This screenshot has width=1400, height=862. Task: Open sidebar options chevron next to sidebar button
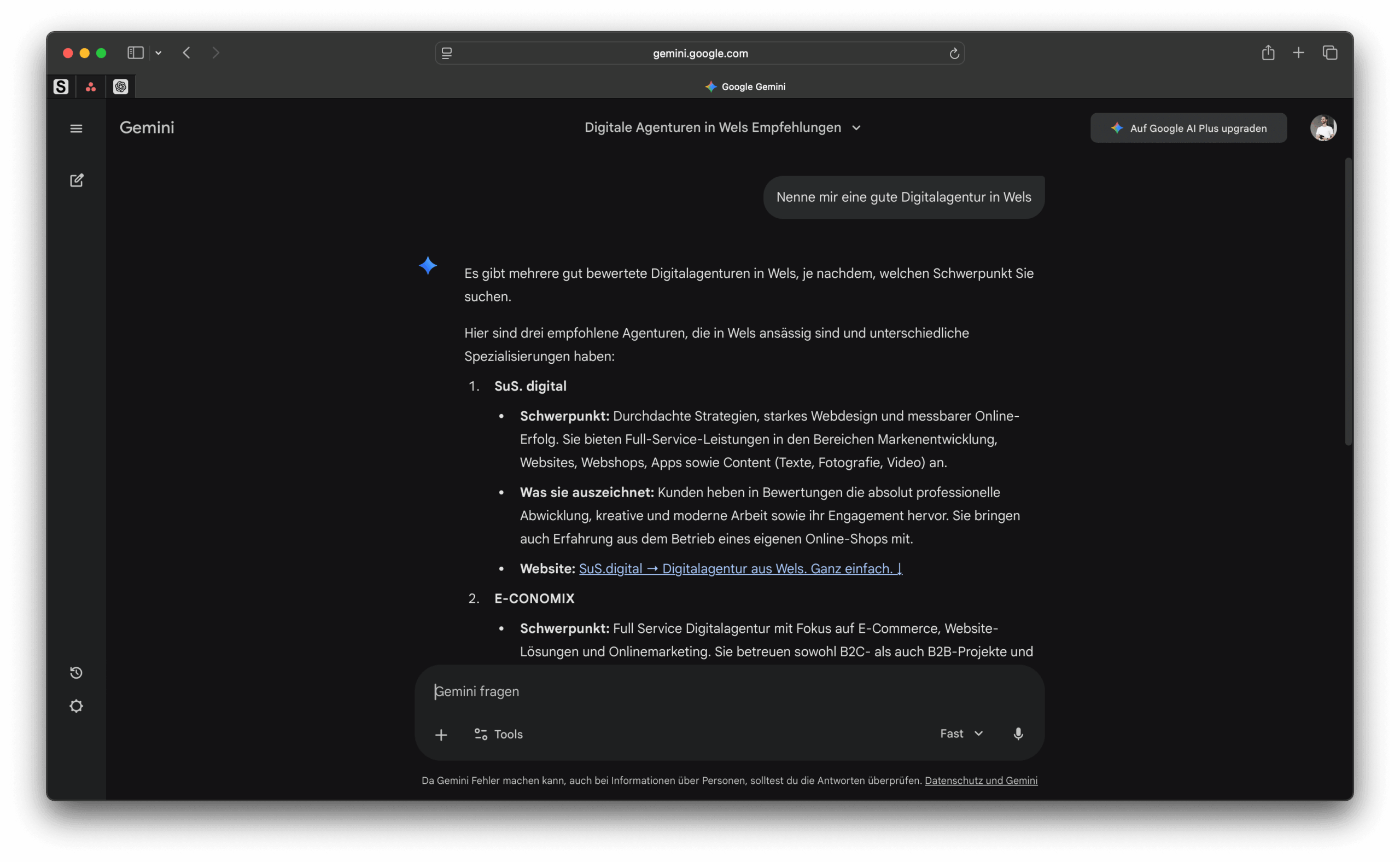point(159,53)
